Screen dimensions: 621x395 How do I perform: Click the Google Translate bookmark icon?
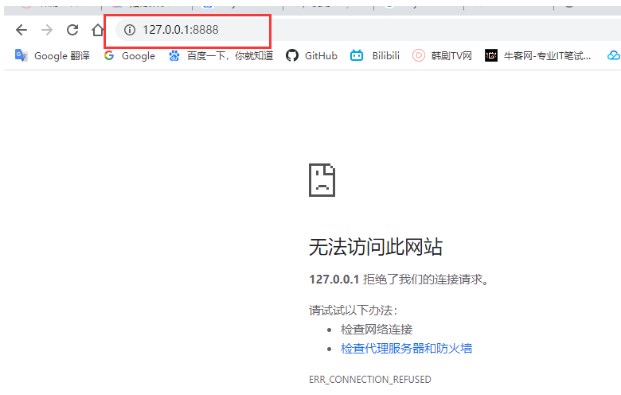[21, 55]
